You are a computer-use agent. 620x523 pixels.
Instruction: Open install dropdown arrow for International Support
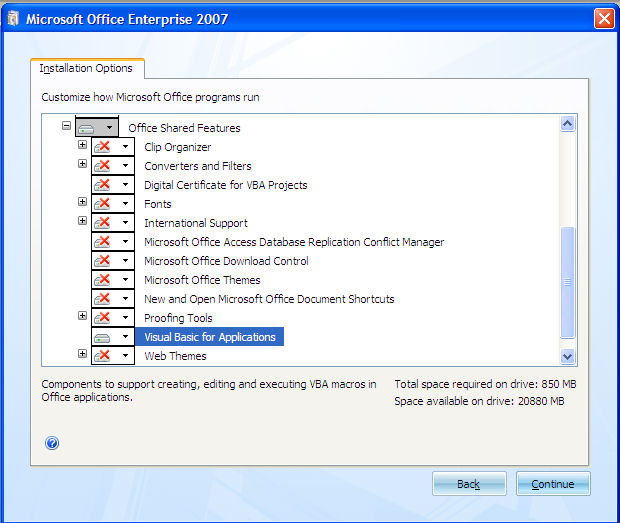(x=125, y=223)
